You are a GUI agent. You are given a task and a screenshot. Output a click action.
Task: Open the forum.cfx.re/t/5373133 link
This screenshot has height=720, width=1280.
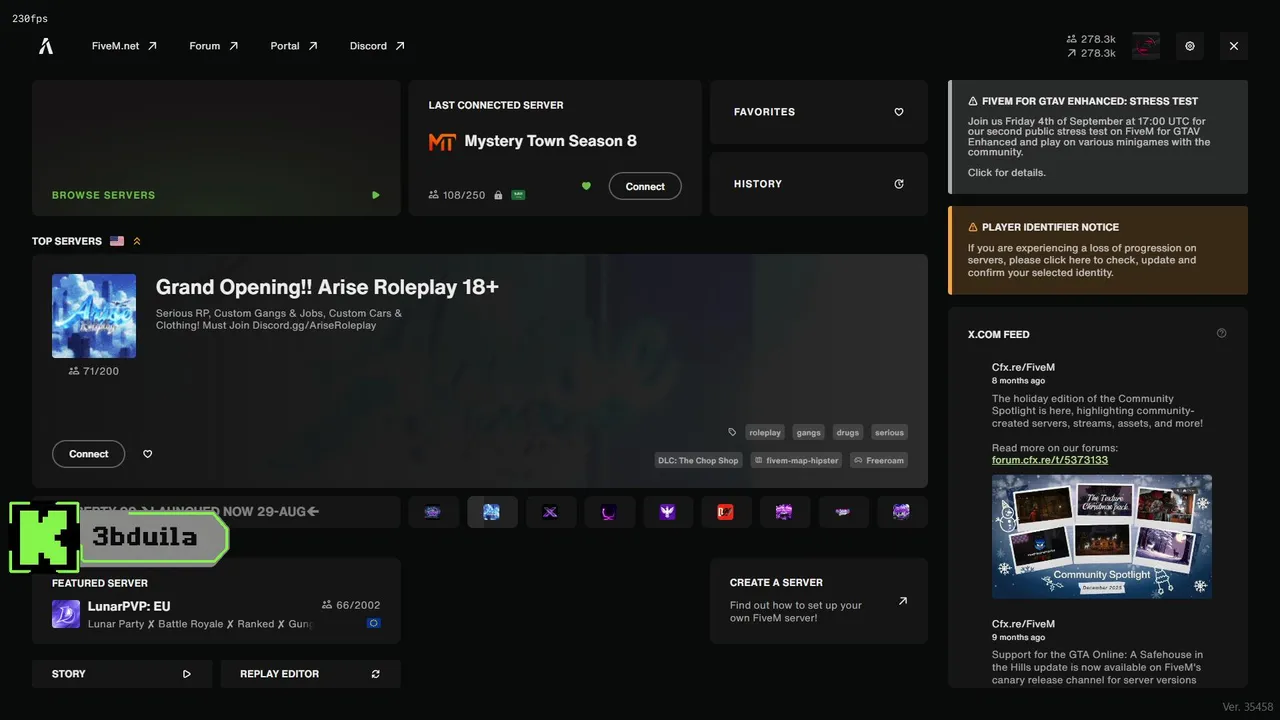click(x=1050, y=460)
